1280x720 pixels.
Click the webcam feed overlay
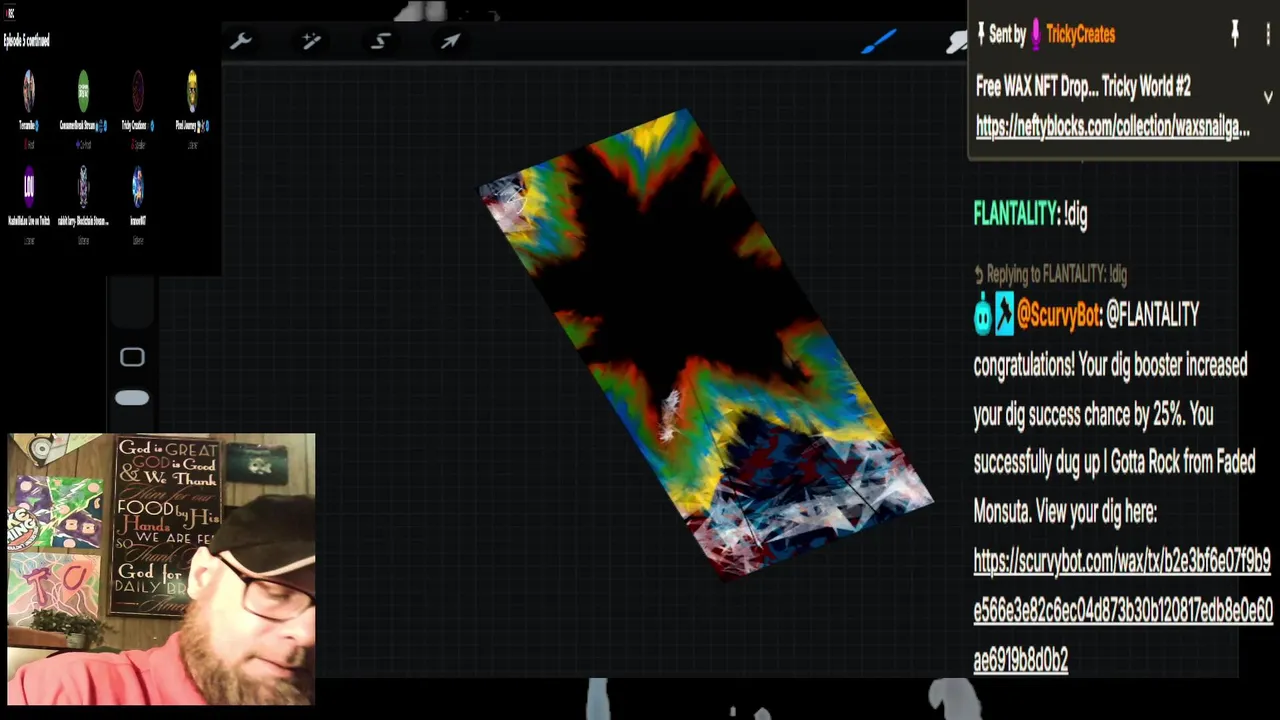pyautogui.click(x=161, y=569)
